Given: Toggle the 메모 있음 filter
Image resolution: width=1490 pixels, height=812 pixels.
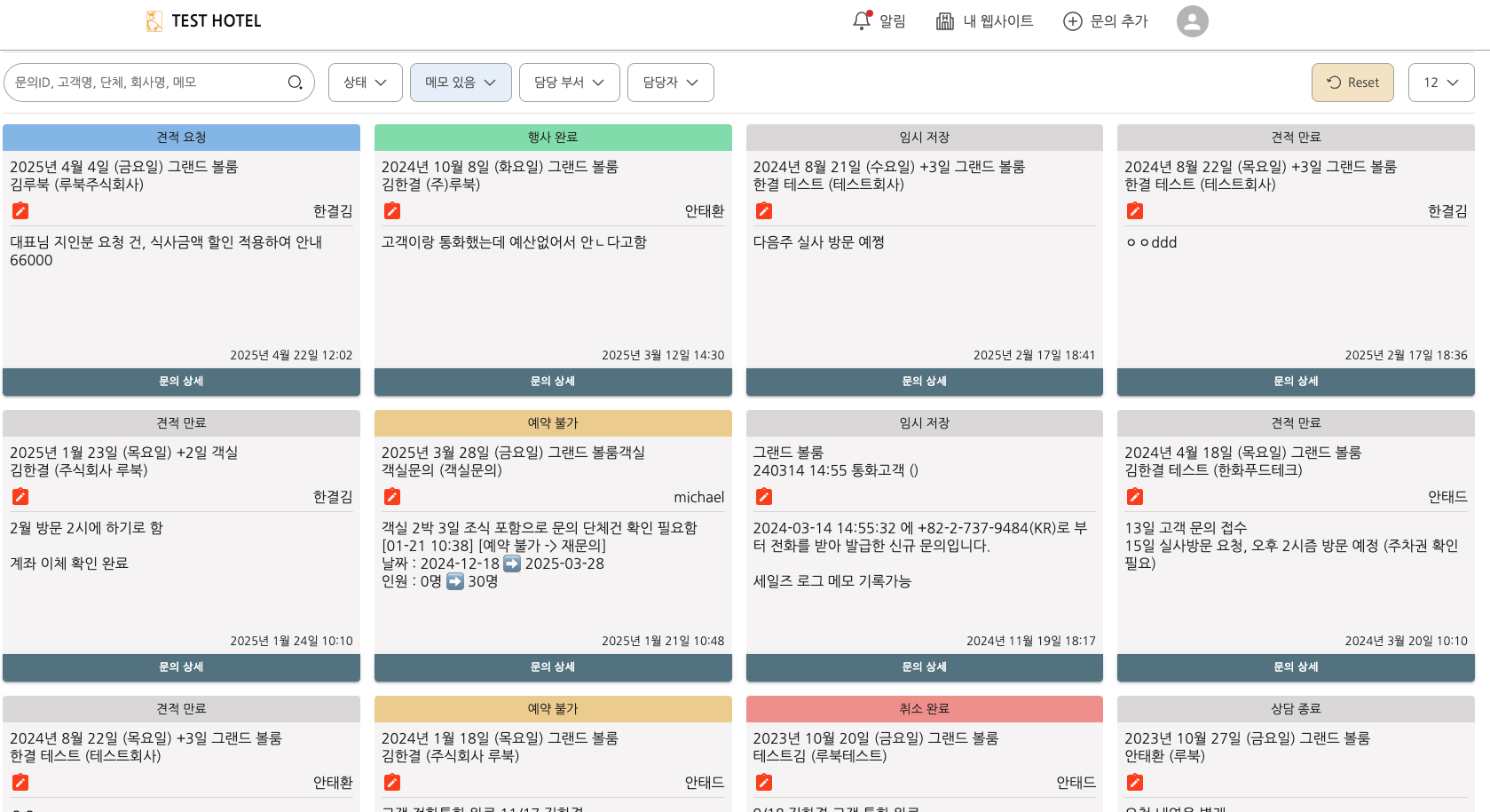Looking at the screenshot, I should (x=461, y=83).
